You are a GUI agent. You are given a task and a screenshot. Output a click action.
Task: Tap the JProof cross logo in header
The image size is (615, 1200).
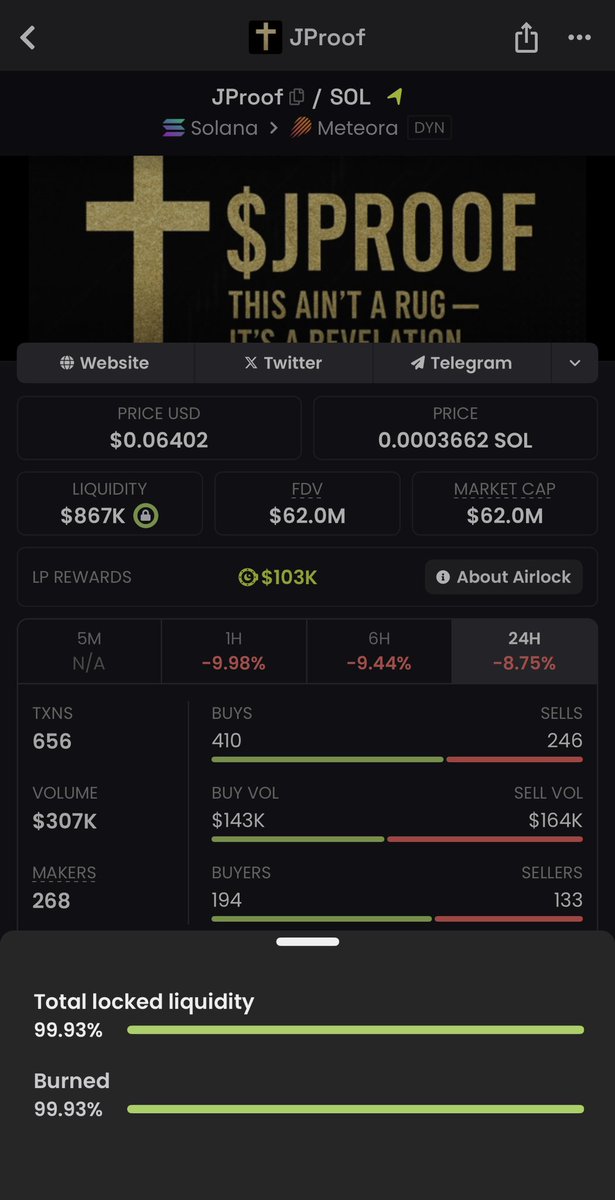click(265, 38)
